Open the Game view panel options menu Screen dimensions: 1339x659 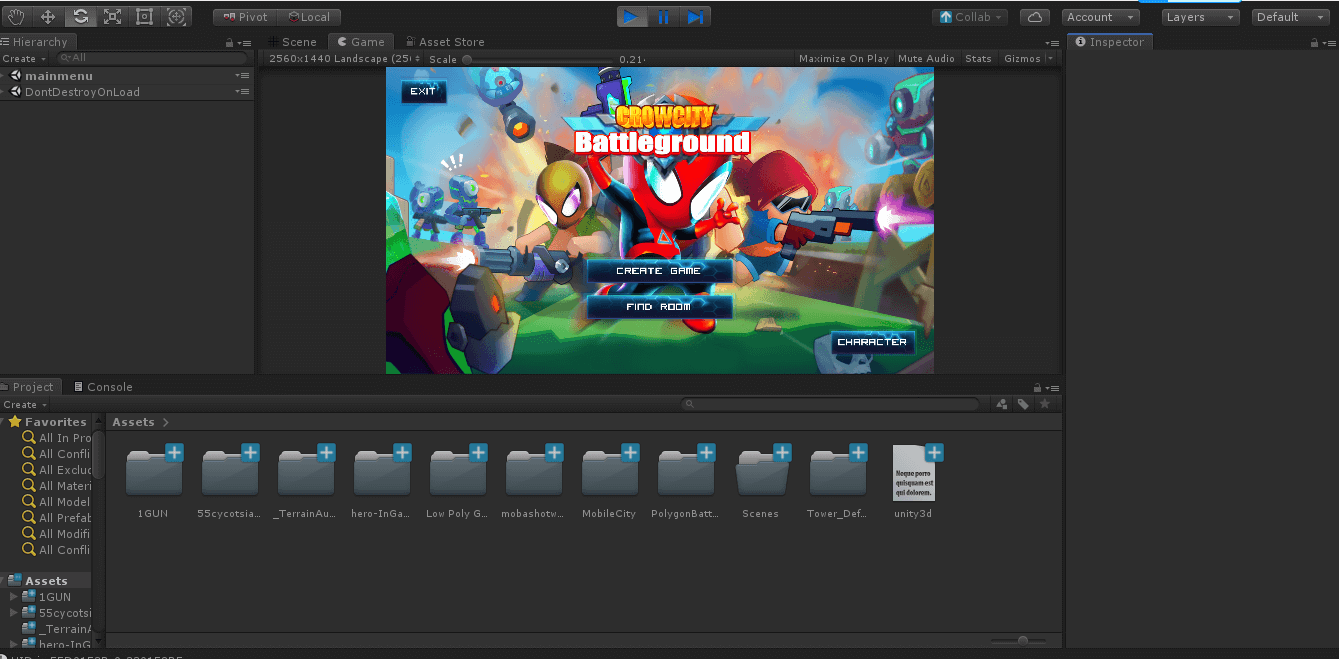coord(1051,42)
